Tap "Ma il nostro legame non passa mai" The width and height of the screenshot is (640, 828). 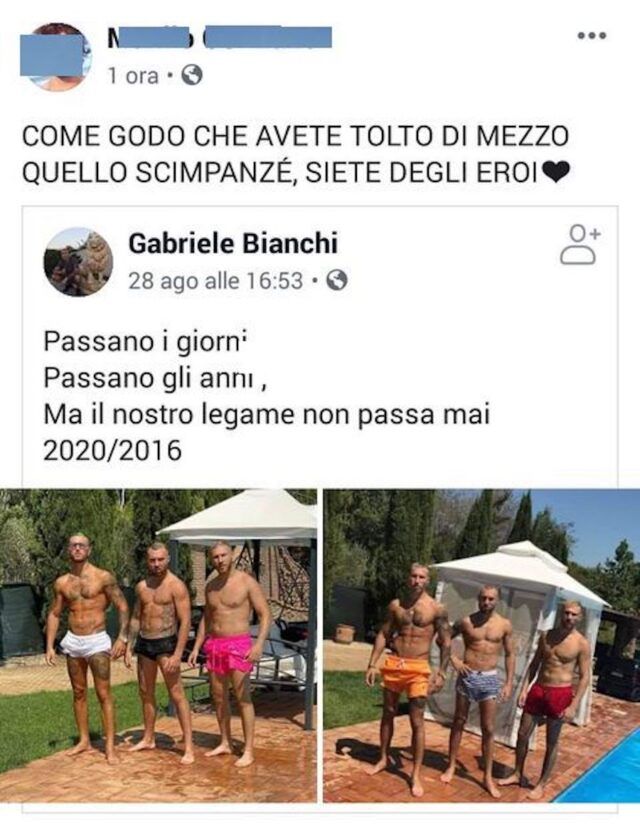pyautogui.click(x=267, y=415)
